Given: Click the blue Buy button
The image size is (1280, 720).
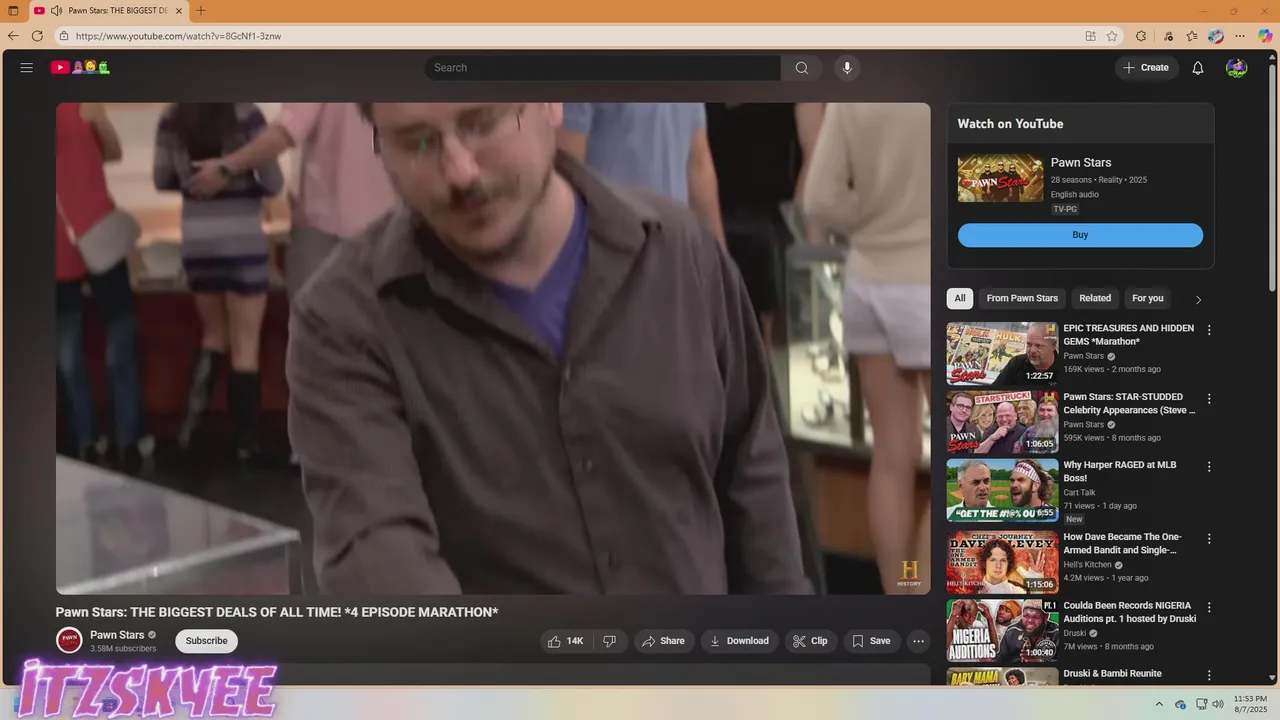Looking at the screenshot, I should pyautogui.click(x=1080, y=235).
